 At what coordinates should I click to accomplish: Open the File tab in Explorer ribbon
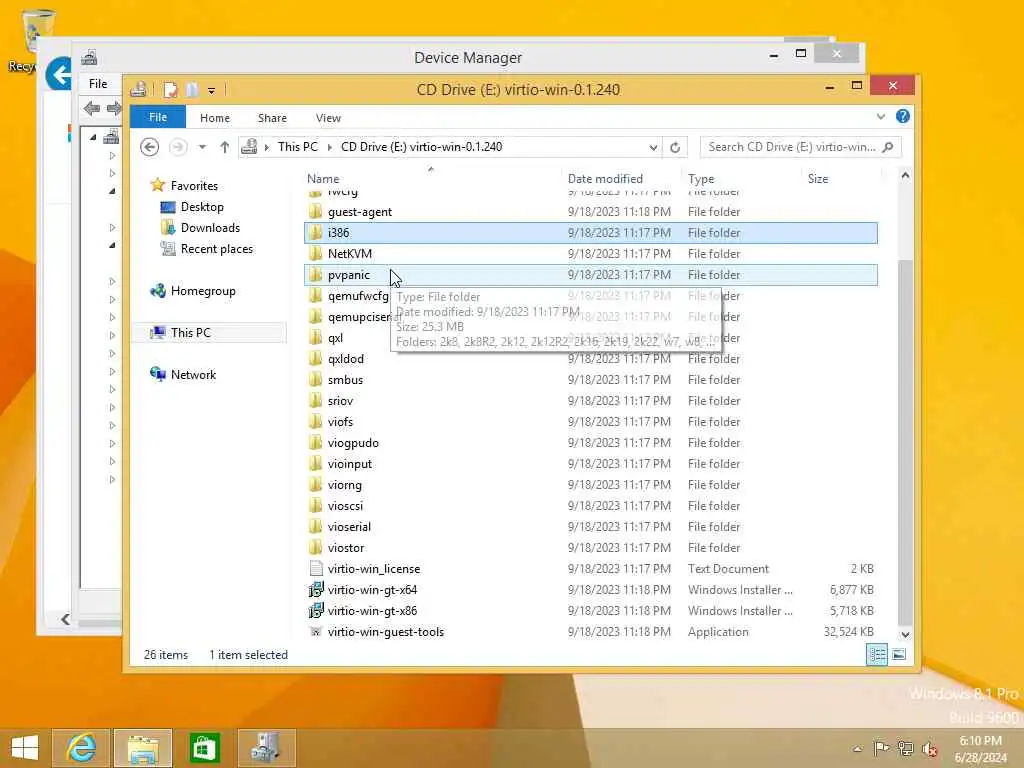pyautogui.click(x=157, y=117)
